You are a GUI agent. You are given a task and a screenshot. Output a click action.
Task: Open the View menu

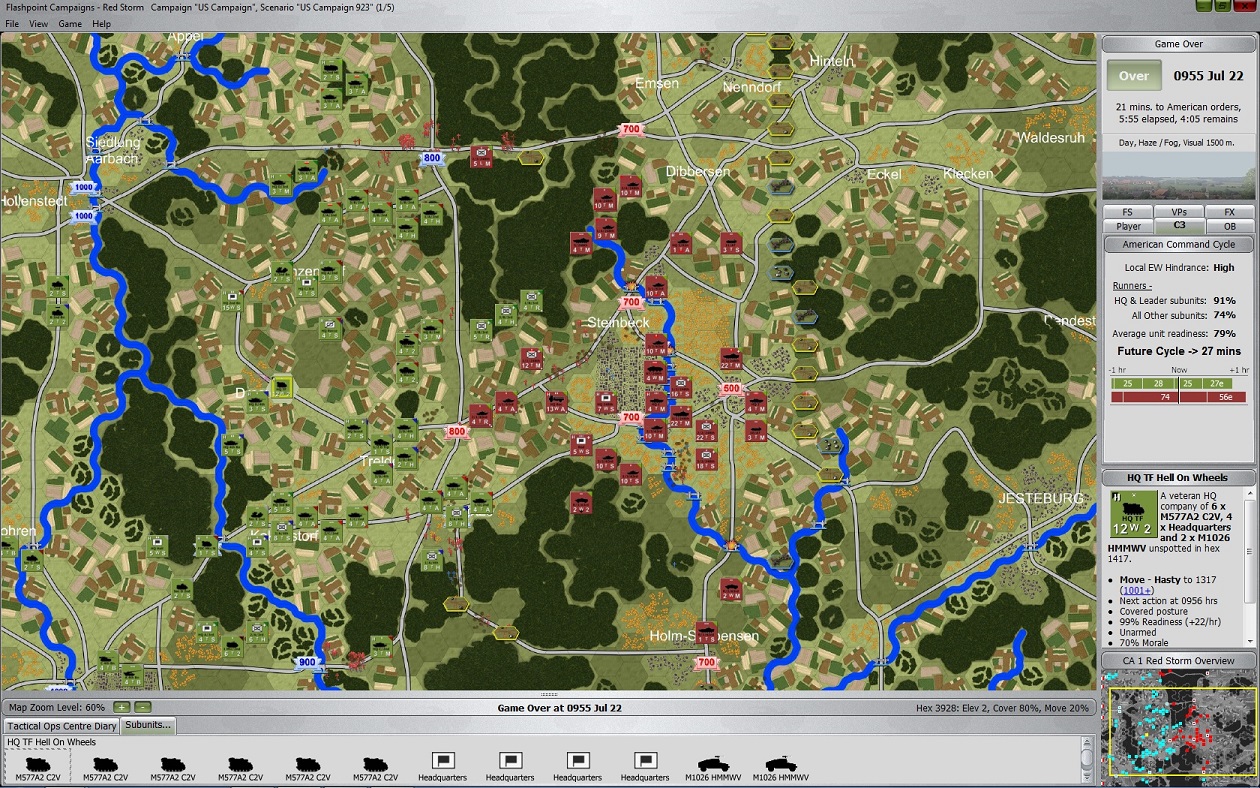click(x=38, y=23)
